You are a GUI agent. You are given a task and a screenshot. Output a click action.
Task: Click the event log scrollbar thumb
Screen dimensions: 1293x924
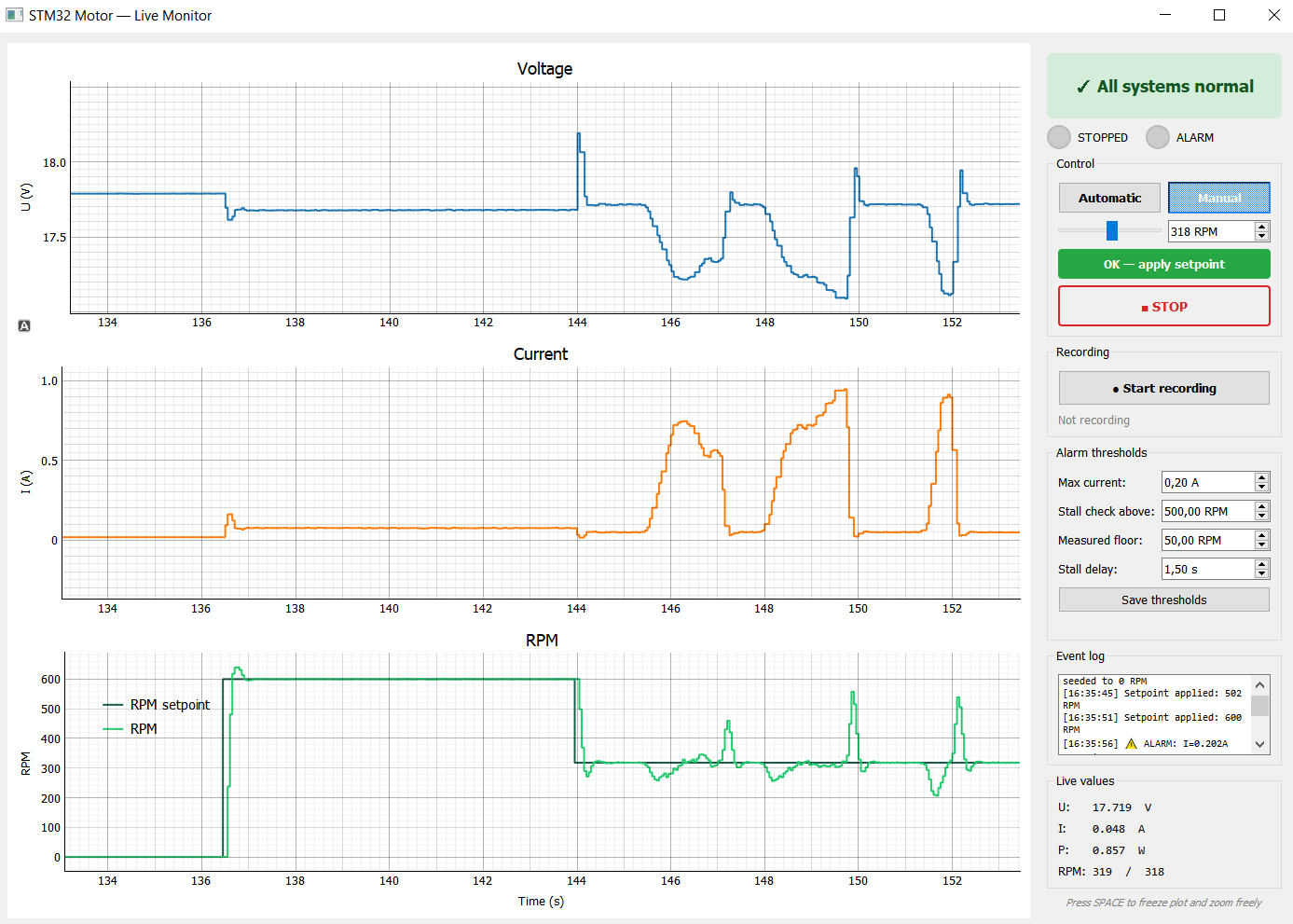pos(1260,705)
